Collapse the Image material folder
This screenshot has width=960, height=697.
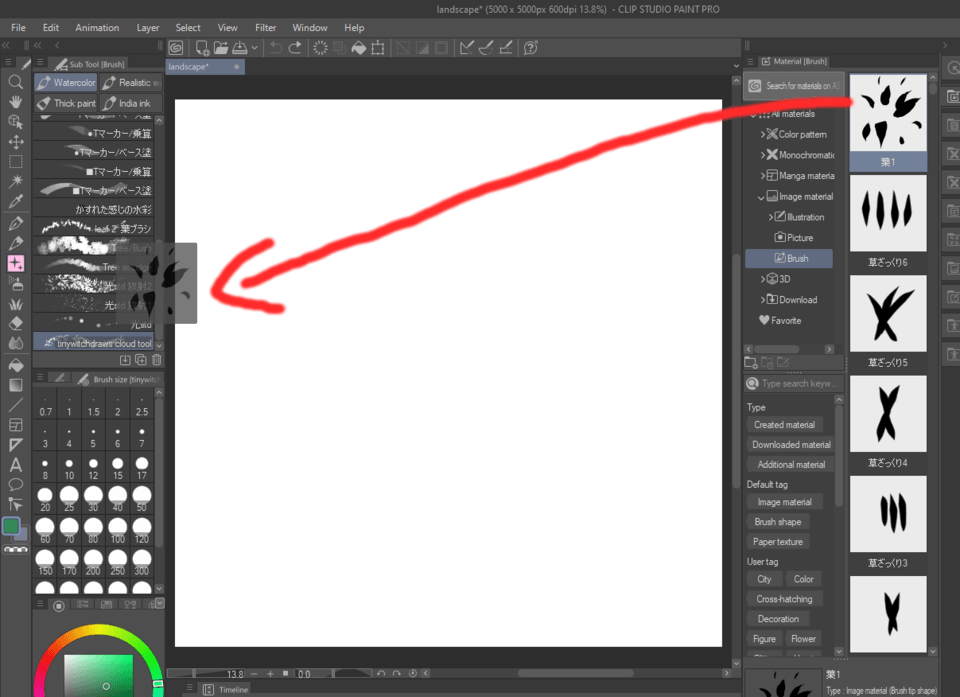(x=761, y=197)
